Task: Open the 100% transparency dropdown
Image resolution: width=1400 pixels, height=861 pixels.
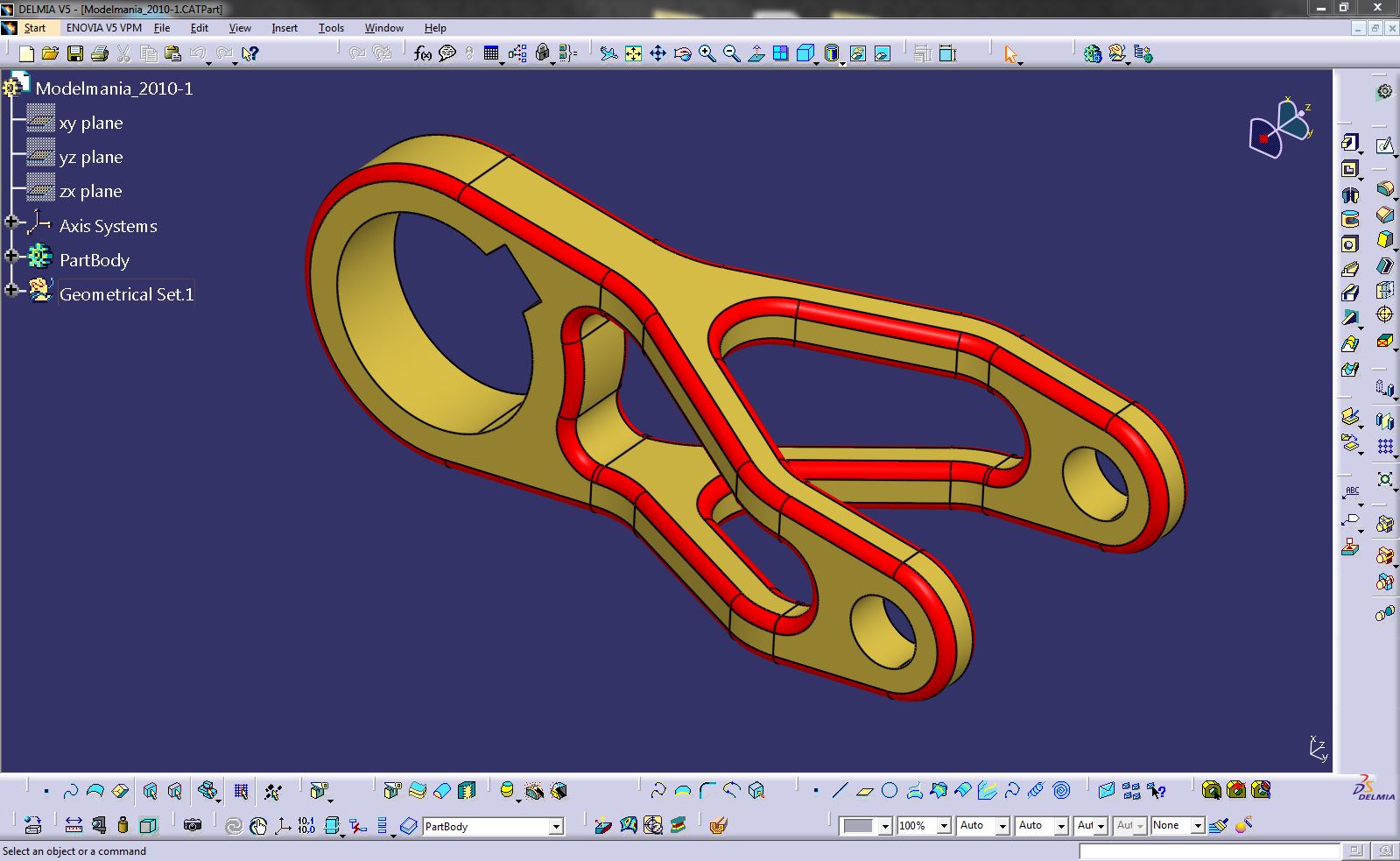Action: click(944, 826)
